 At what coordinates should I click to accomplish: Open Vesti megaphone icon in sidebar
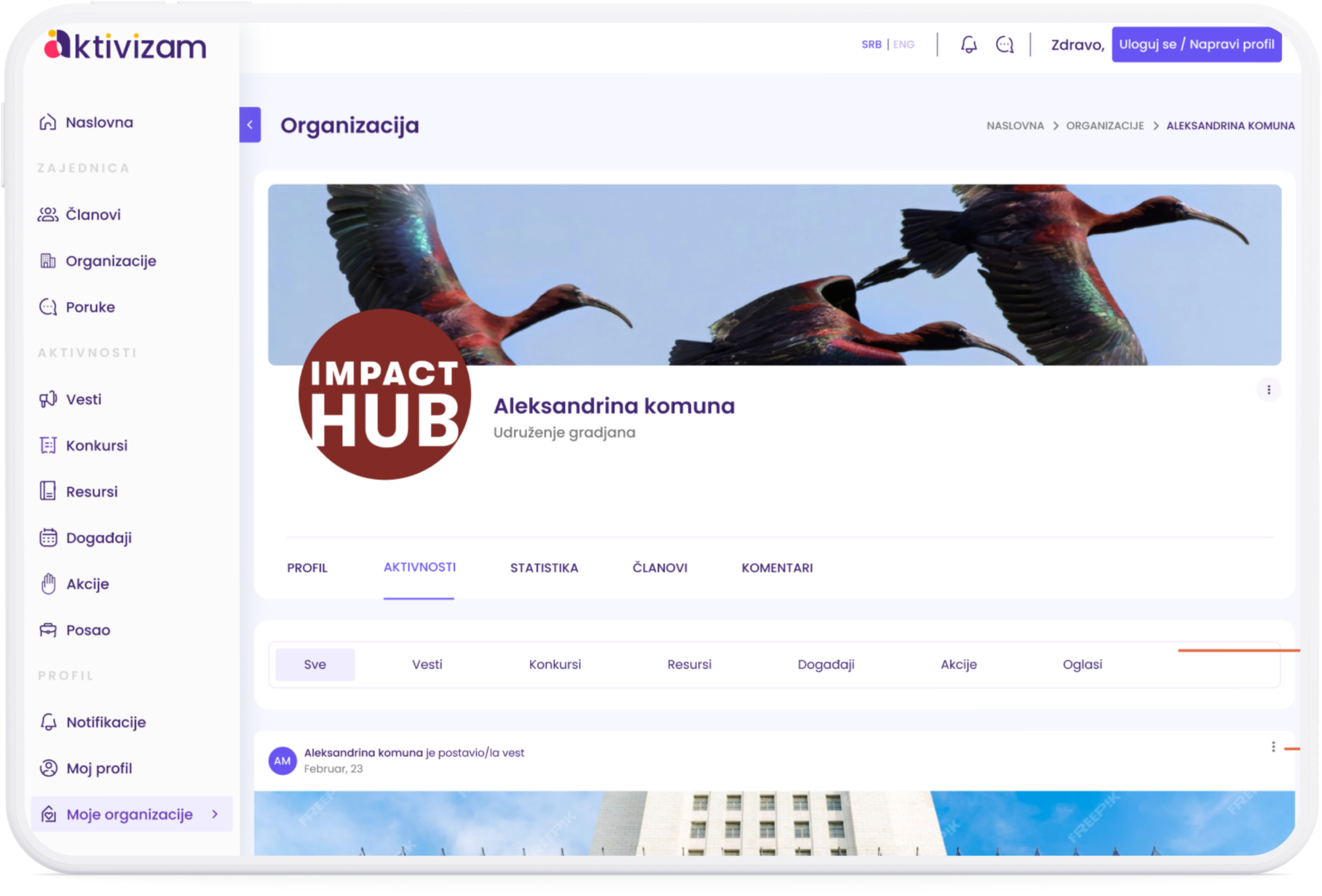[48, 399]
